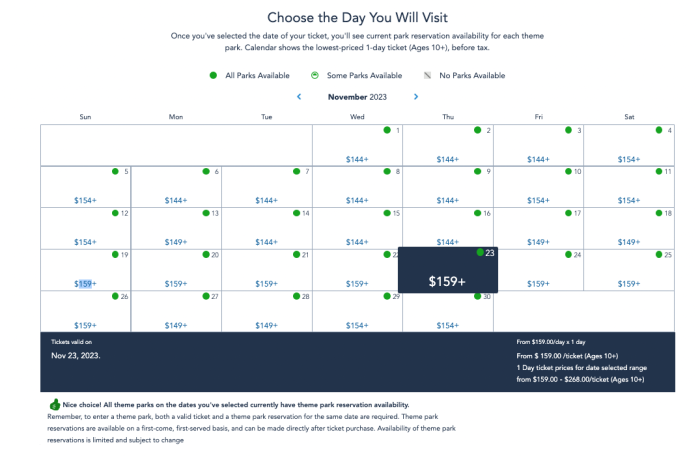Select Saturday November 11 at $154+
The height and width of the screenshot is (456, 700).
629,186
